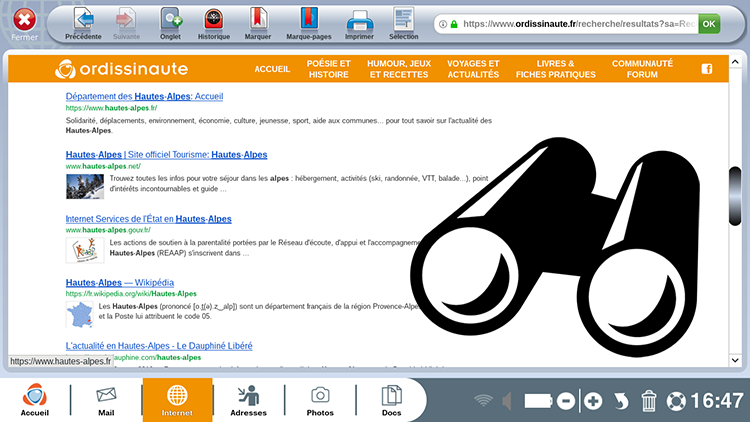Zoom in with the plus button
This screenshot has width=750, height=422.
click(x=593, y=401)
